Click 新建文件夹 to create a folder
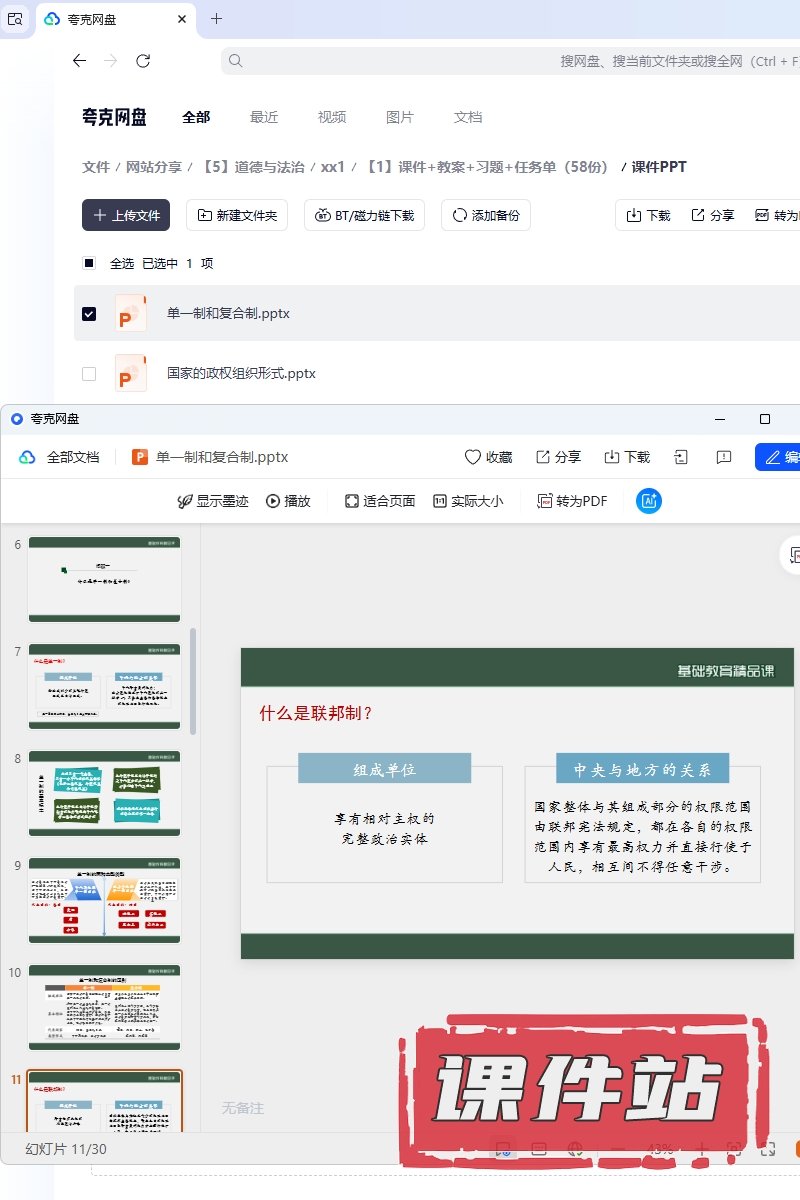The width and height of the screenshot is (800, 1200). point(238,215)
